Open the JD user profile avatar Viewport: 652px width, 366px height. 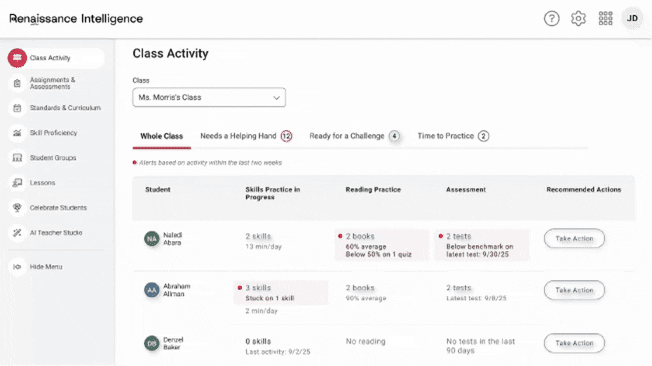click(x=632, y=18)
